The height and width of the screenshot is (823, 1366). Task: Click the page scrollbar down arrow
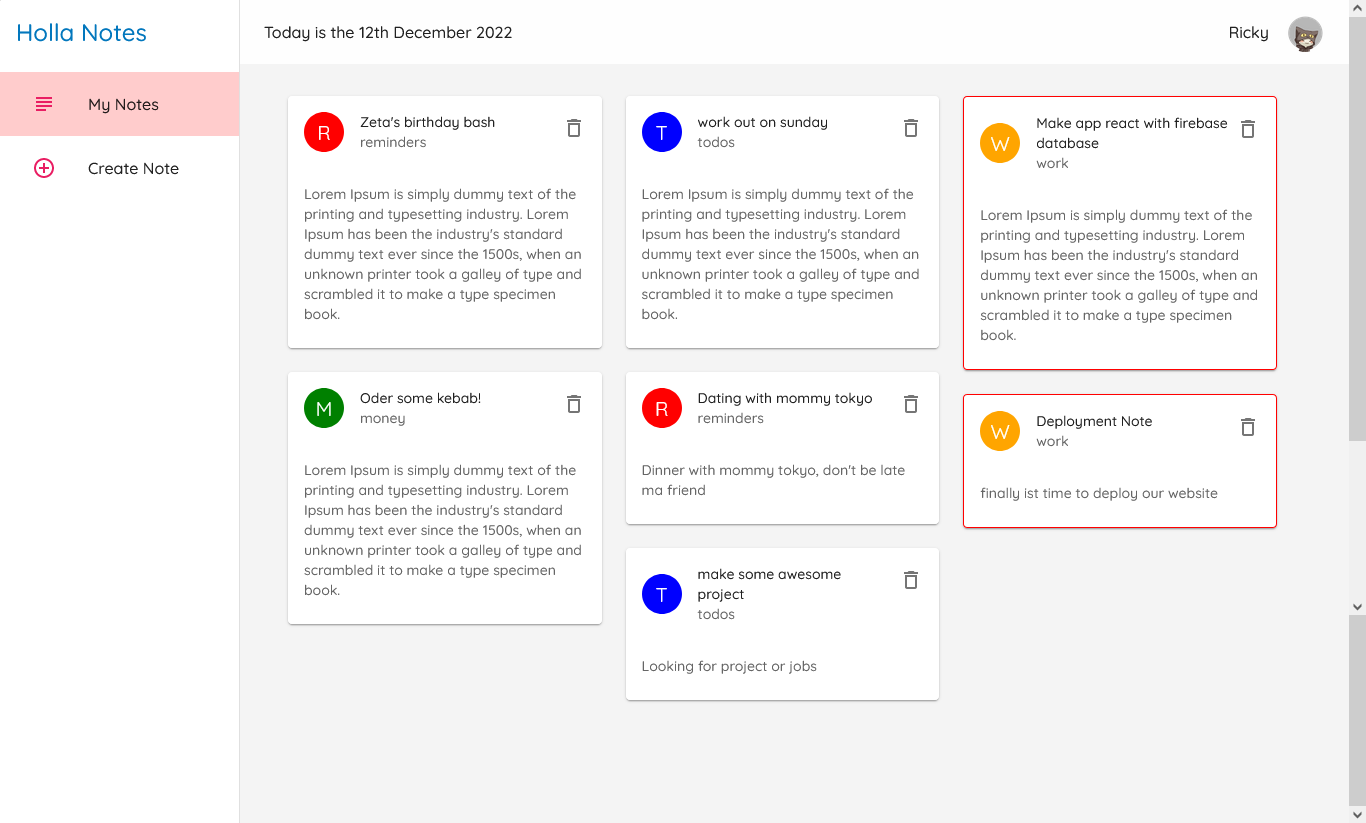(x=1357, y=815)
